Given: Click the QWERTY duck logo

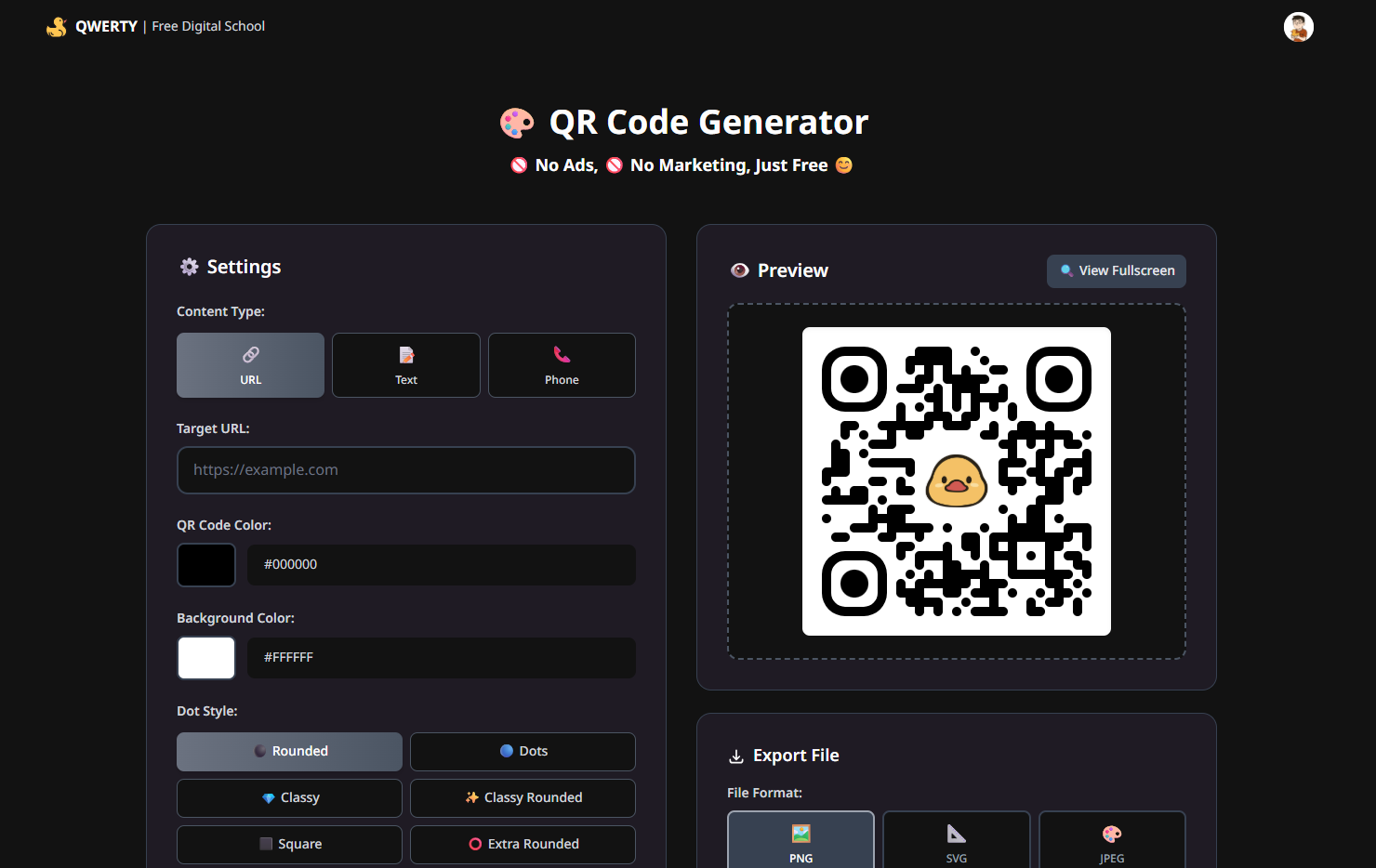Looking at the screenshot, I should 56,26.
